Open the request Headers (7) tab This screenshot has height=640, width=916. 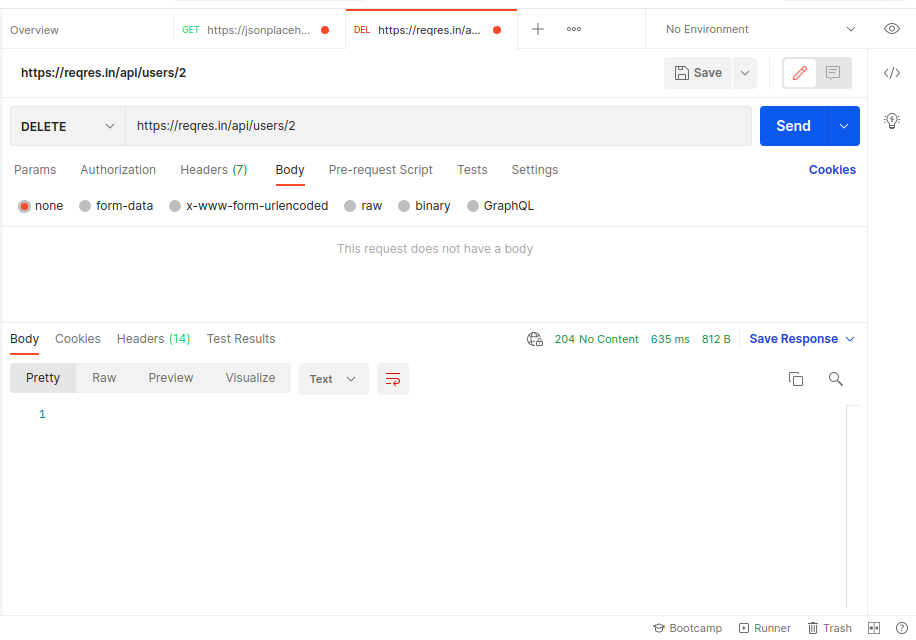pos(214,170)
